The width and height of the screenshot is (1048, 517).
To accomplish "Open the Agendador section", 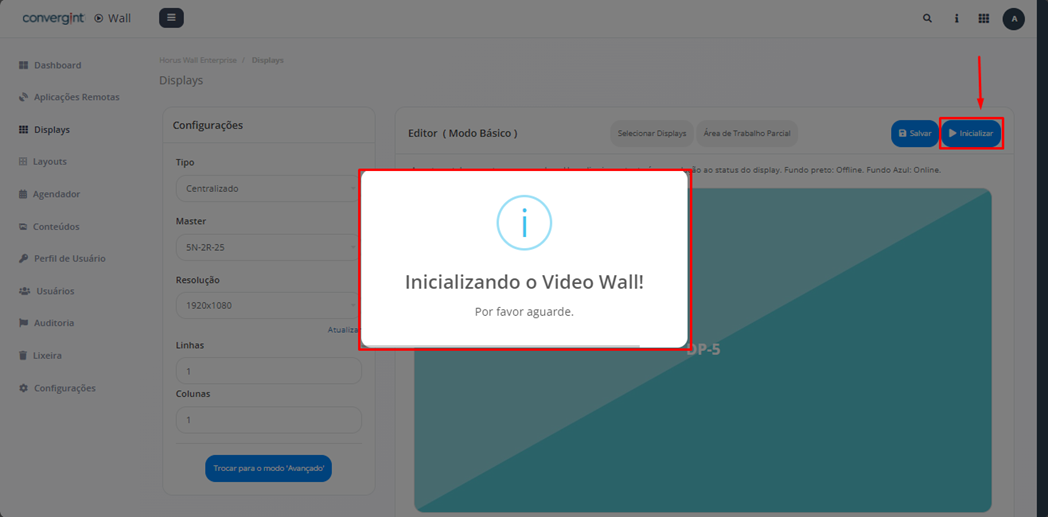I will click(56, 194).
